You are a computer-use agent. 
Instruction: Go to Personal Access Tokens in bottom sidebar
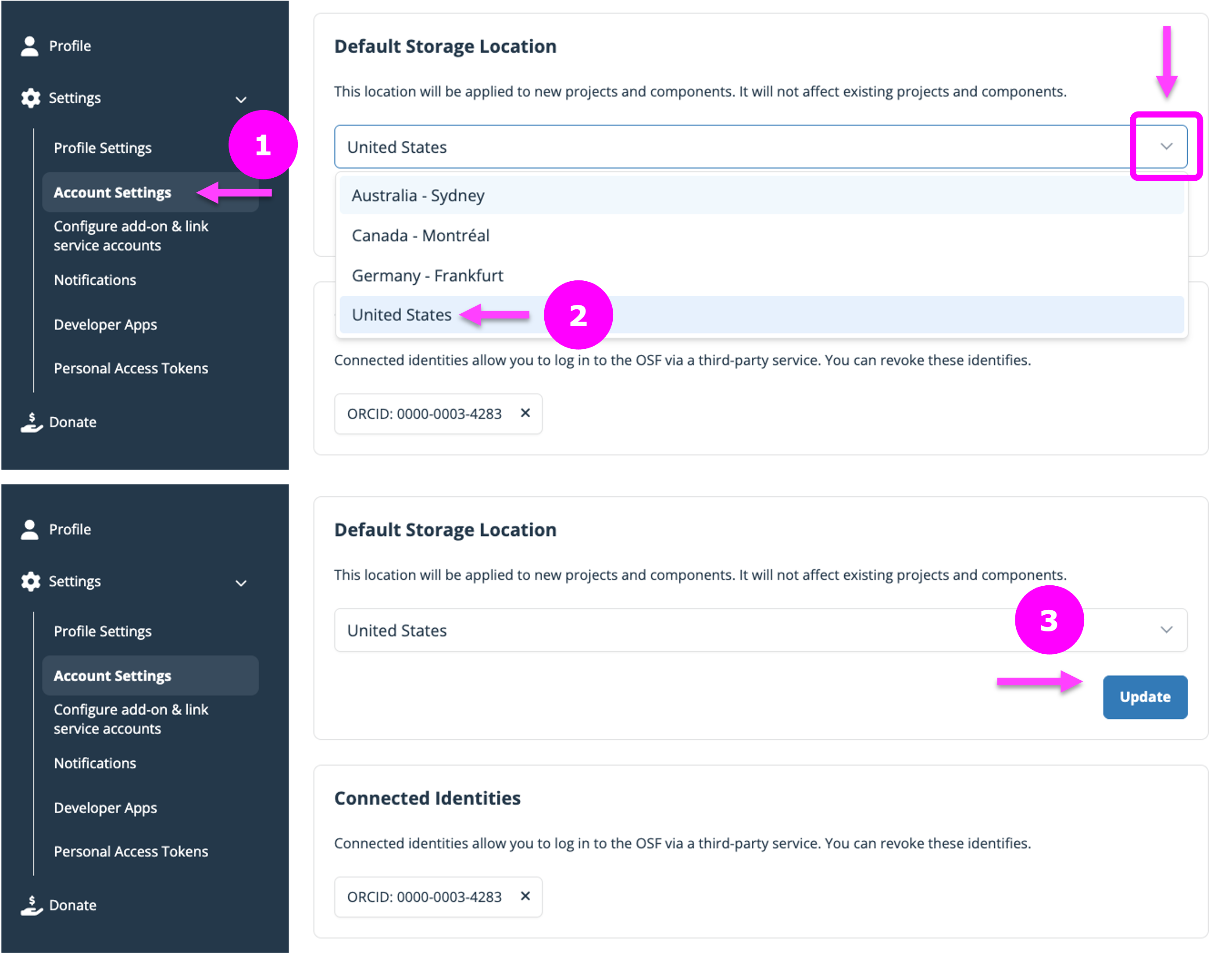[131, 852]
